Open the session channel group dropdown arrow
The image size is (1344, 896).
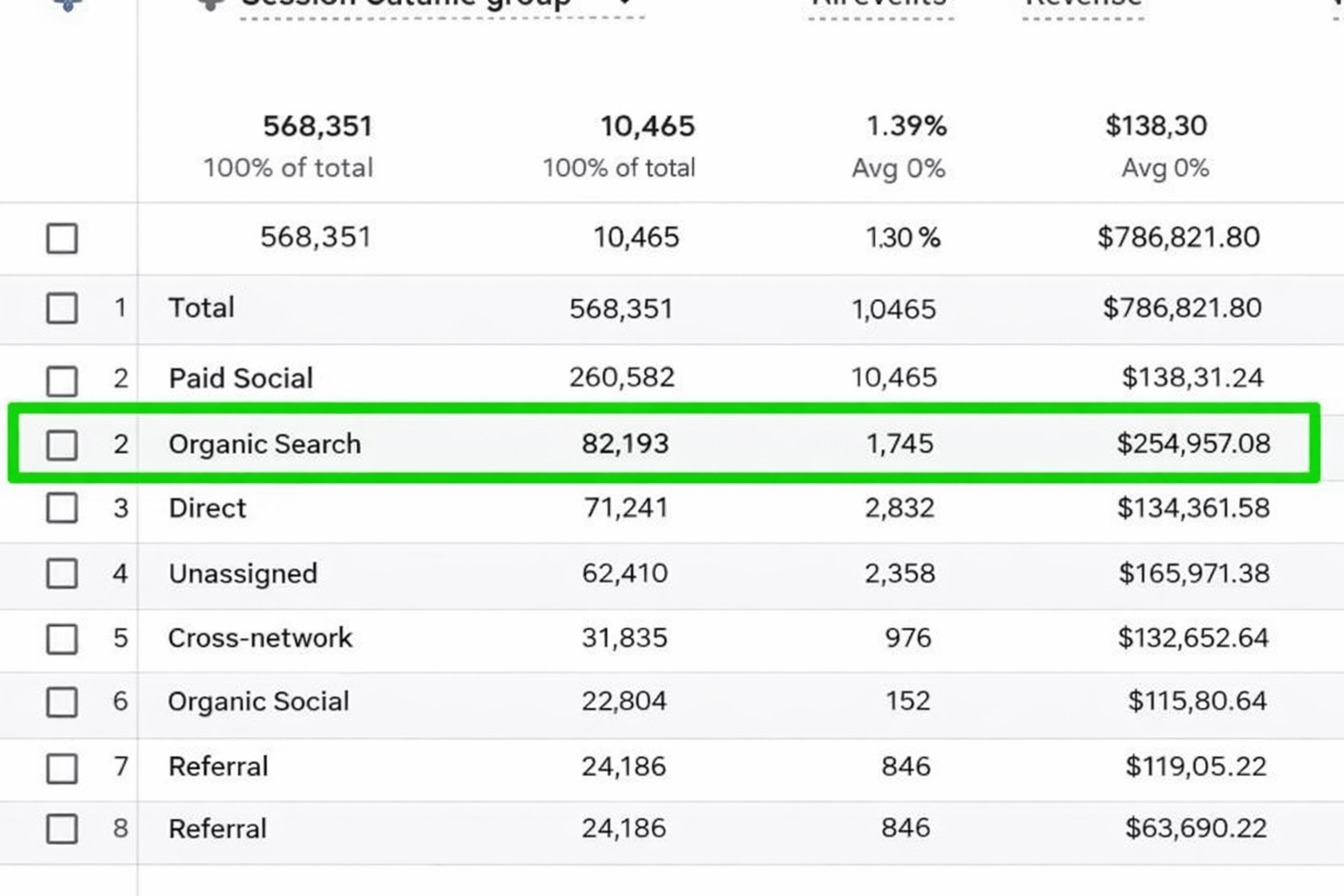(625, 3)
